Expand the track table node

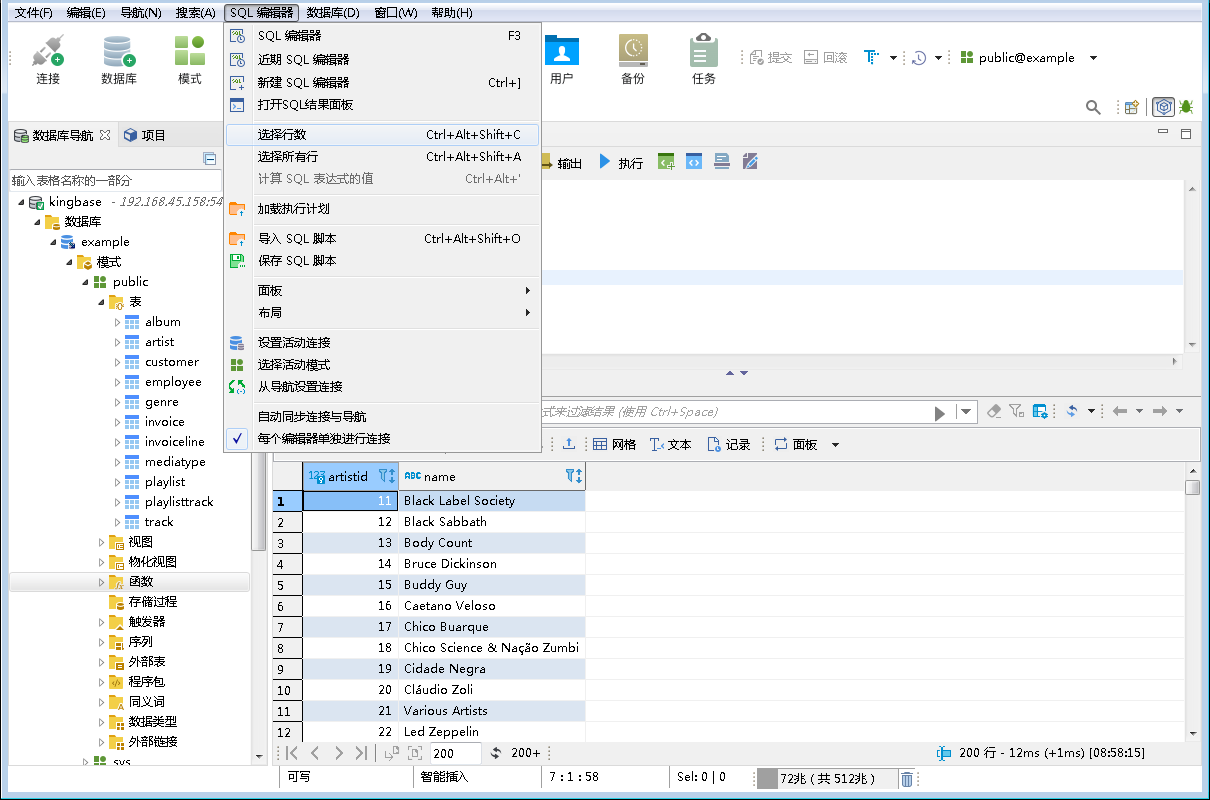coord(116,521)
